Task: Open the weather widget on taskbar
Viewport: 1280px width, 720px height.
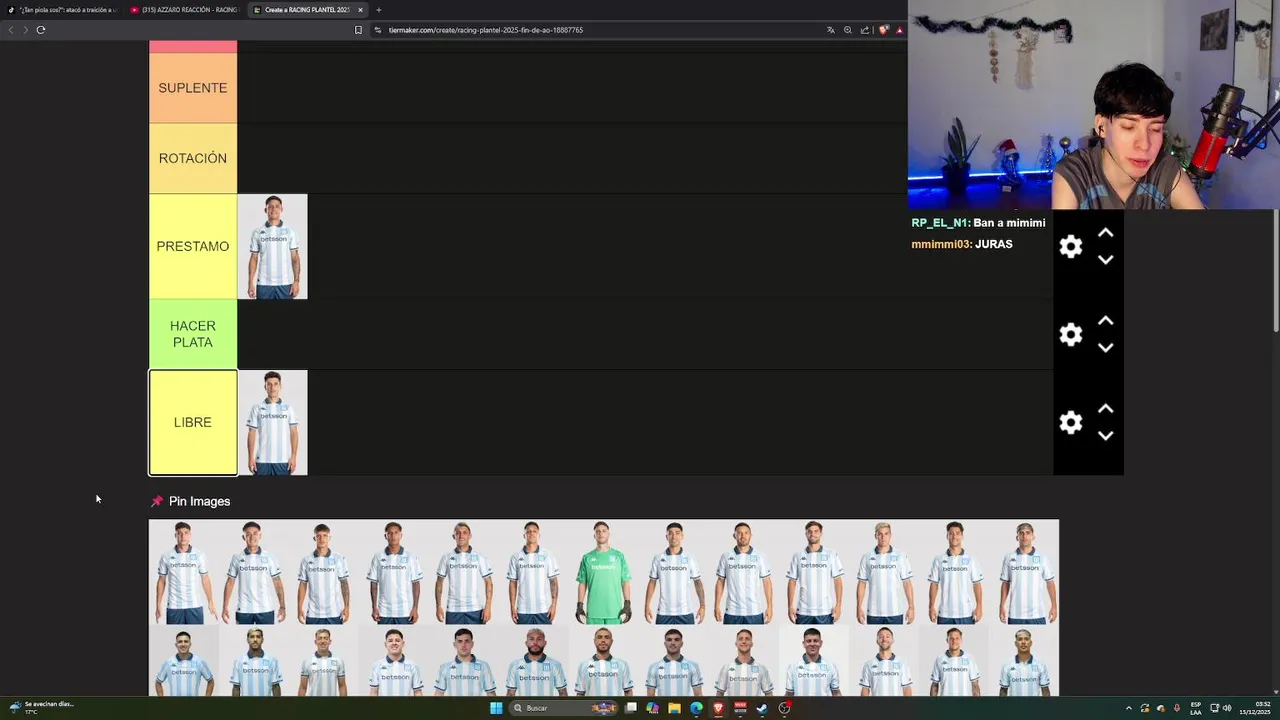Action: (x=40, y=708)
